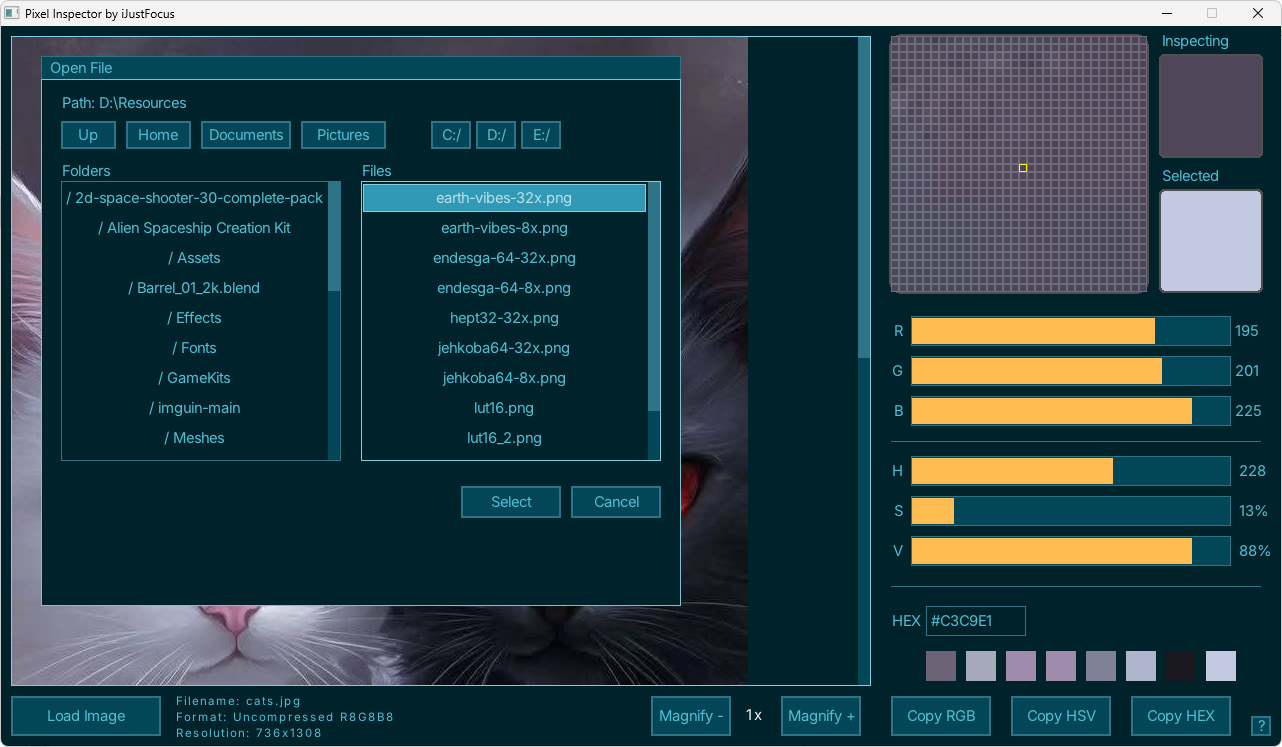The width and height of the screenshot is (1282, 747).
Task: Open the Assets folder
Action: pos(195,258)
